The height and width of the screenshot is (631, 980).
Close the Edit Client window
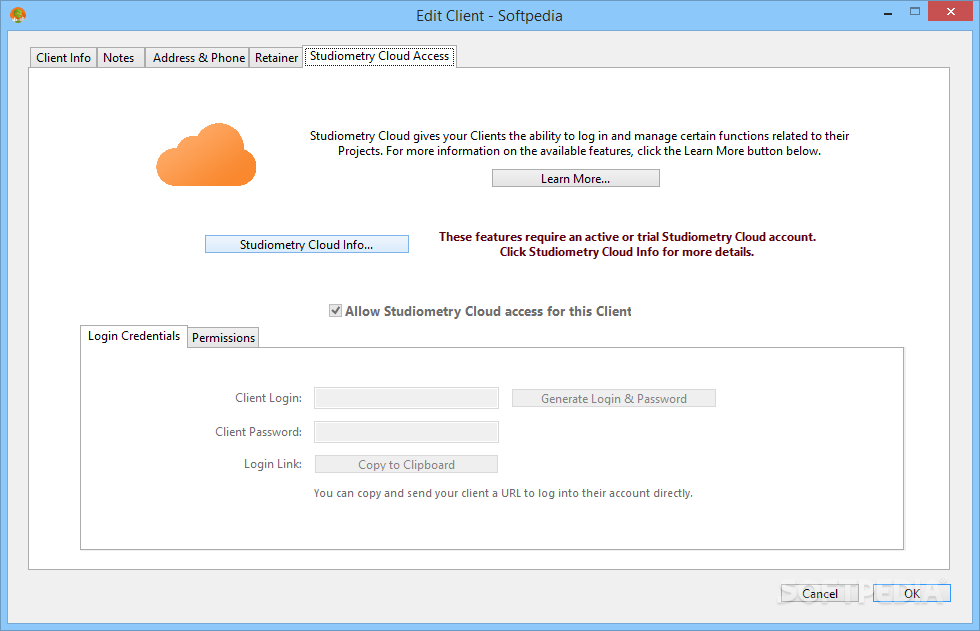951,11
